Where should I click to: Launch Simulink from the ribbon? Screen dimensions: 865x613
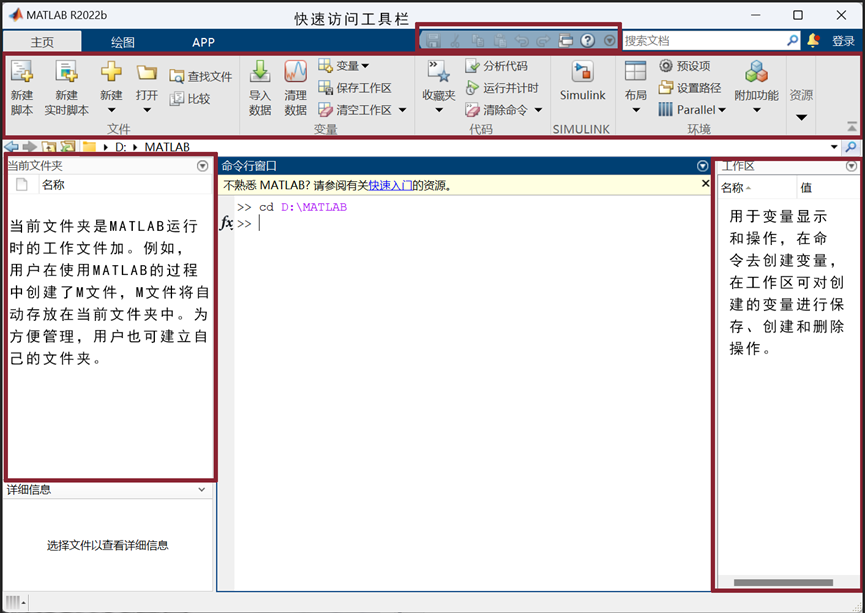(x=583, y=82)
